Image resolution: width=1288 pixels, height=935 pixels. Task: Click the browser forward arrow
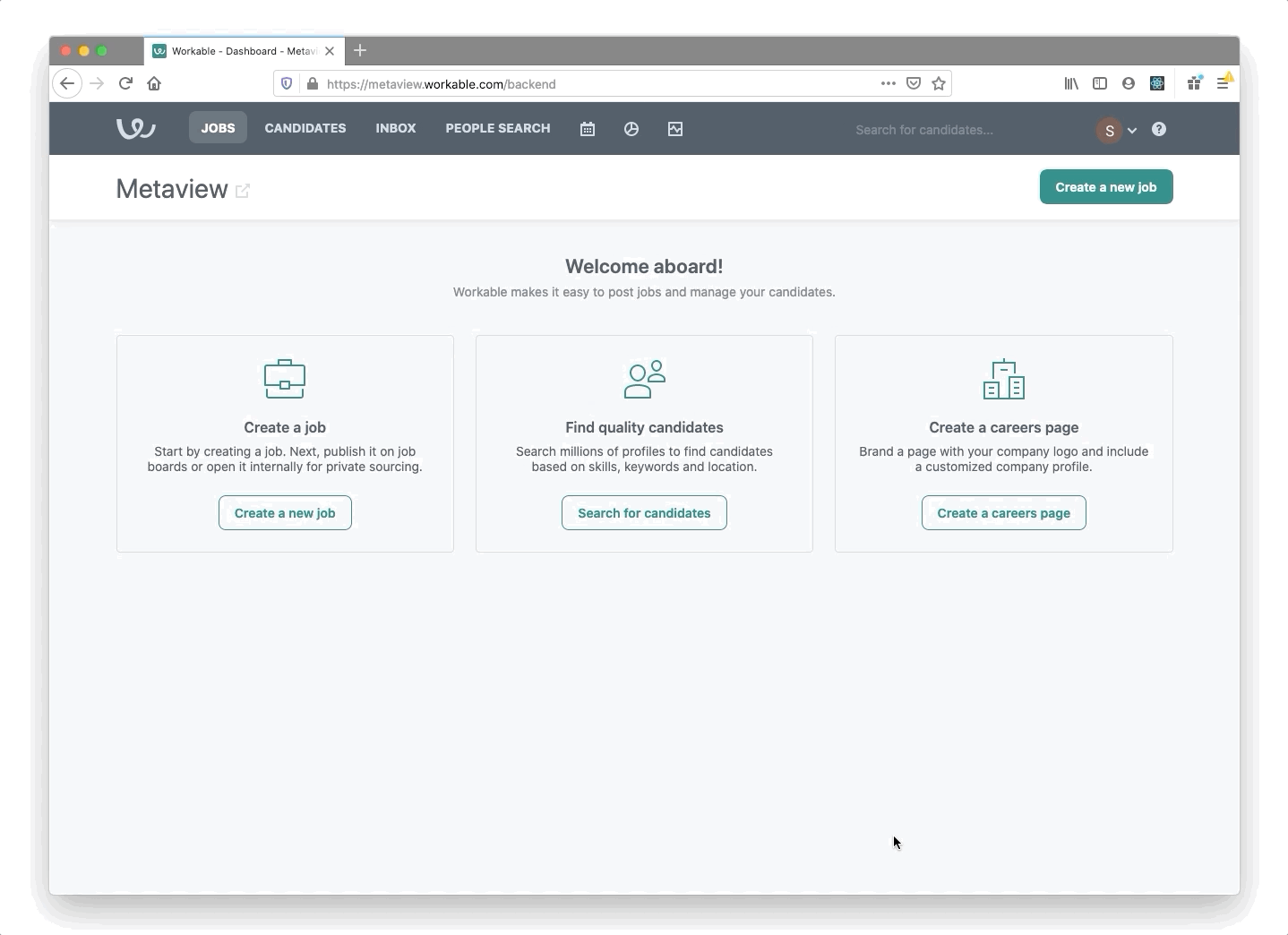98,83
